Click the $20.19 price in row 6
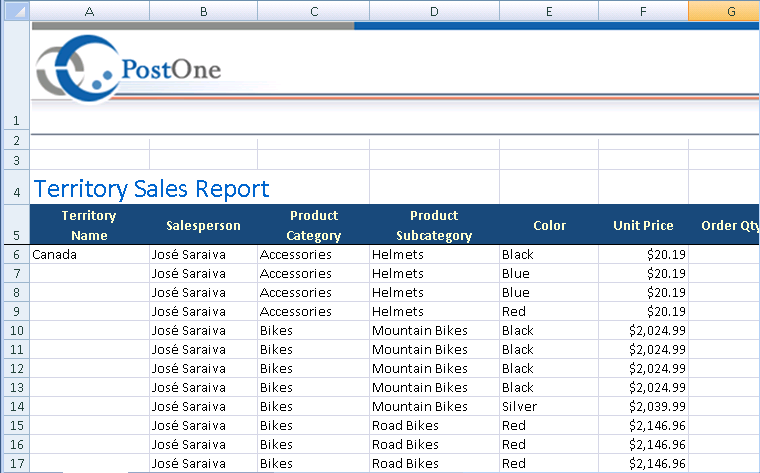 point(643,254)
